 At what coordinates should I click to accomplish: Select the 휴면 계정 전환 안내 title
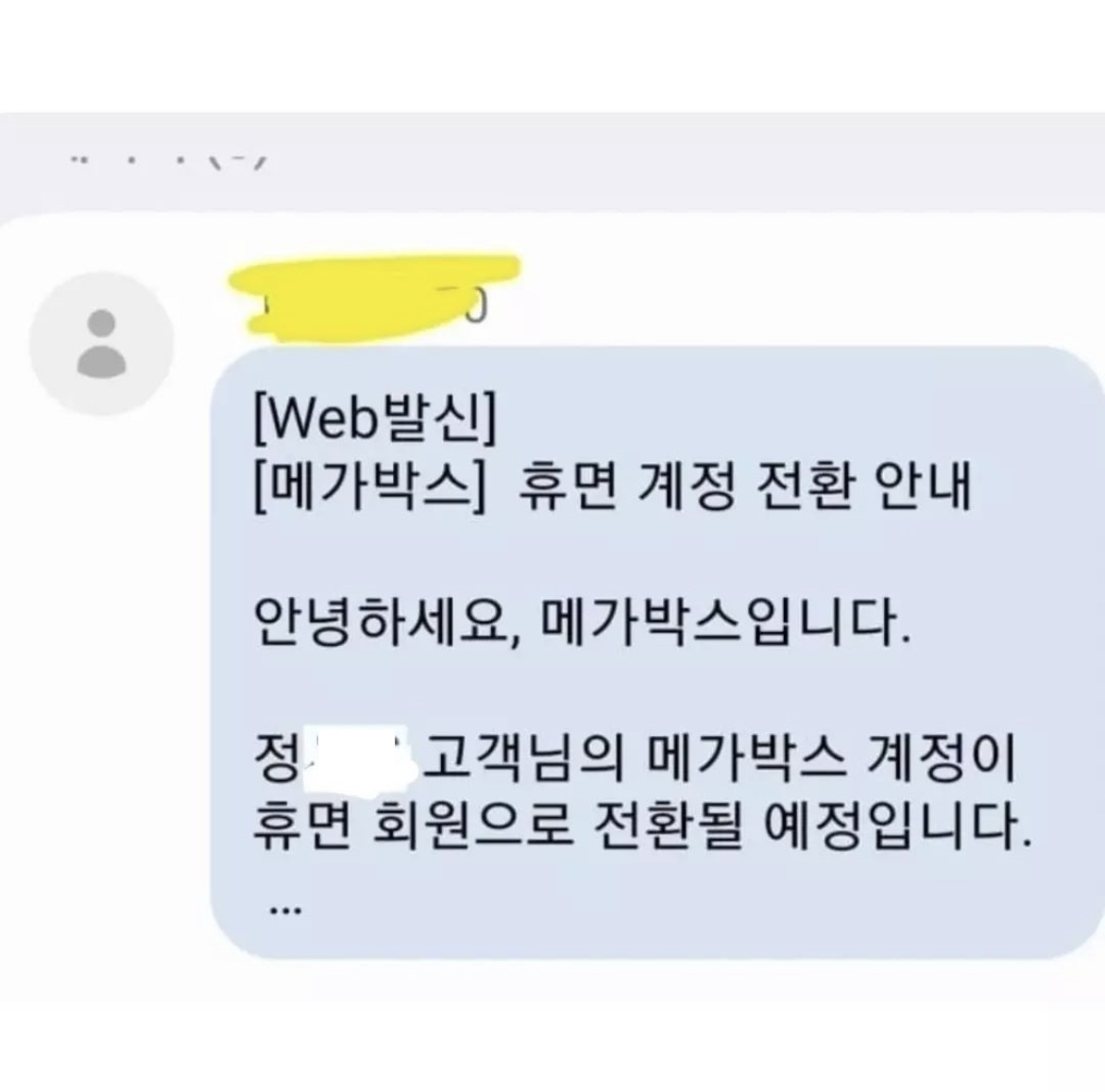[x=745, y=486]
